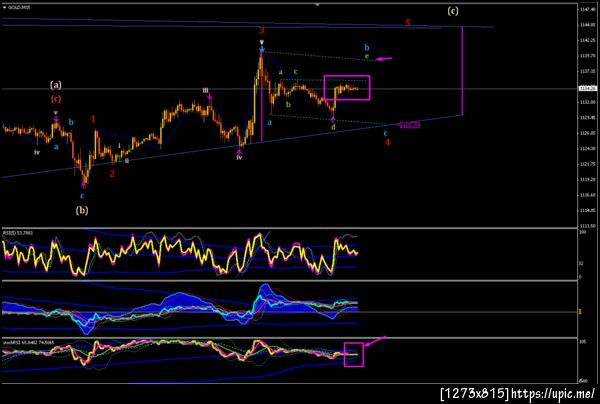
Task: Select the white (b) wave label
Action: click(82, 210)
